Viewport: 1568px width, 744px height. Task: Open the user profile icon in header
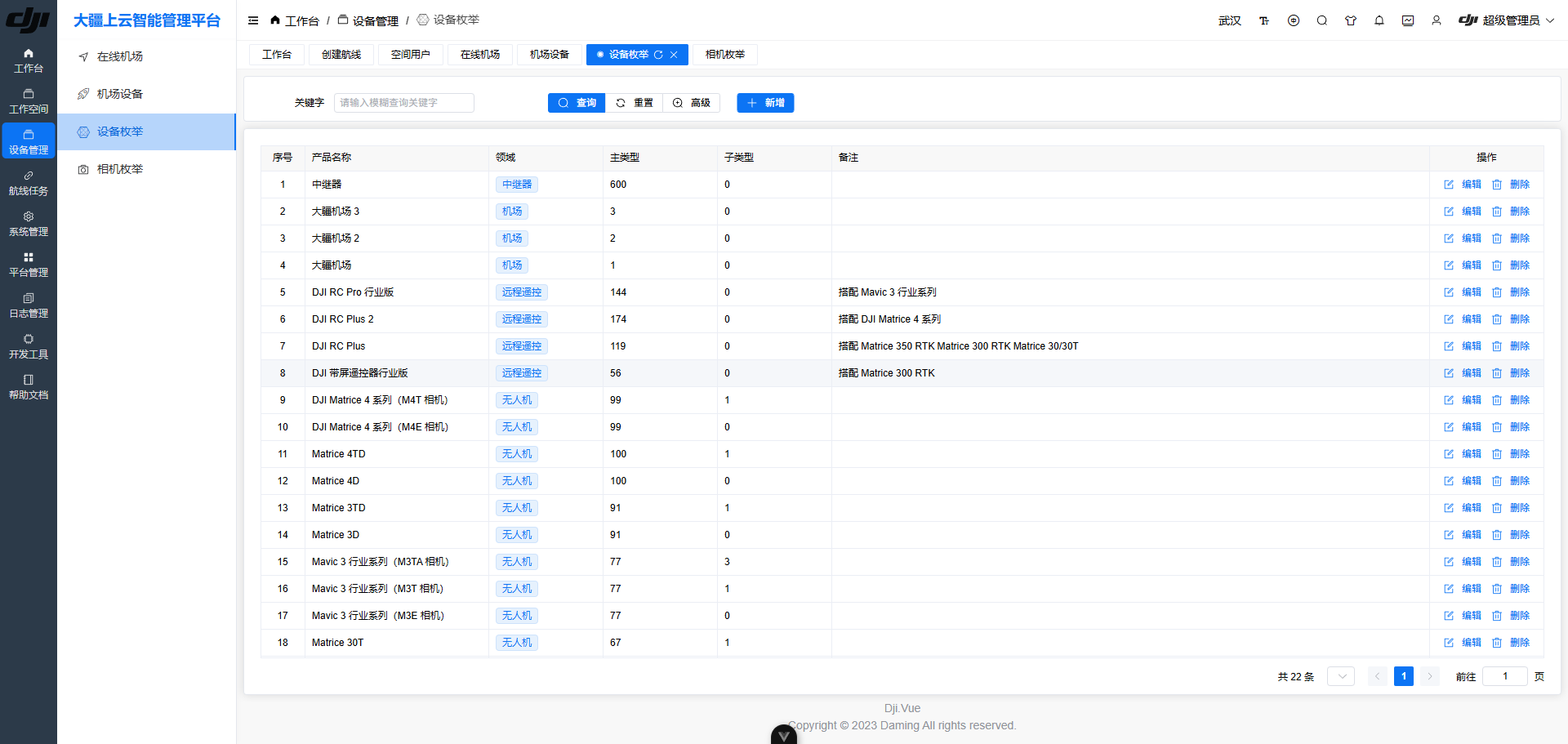[1437, 20]
